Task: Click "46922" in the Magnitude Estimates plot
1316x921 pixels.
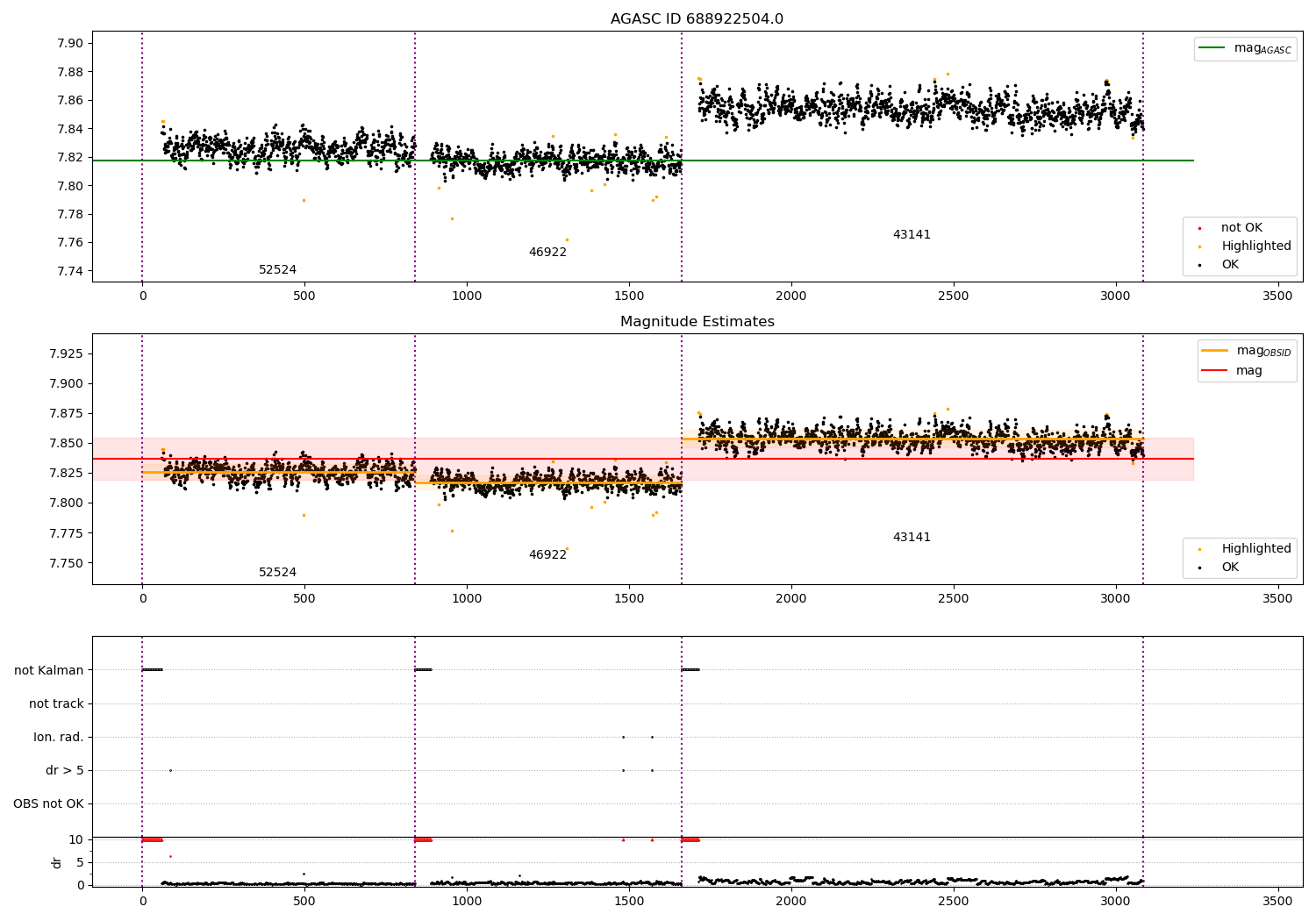Action: coord(547,555)
